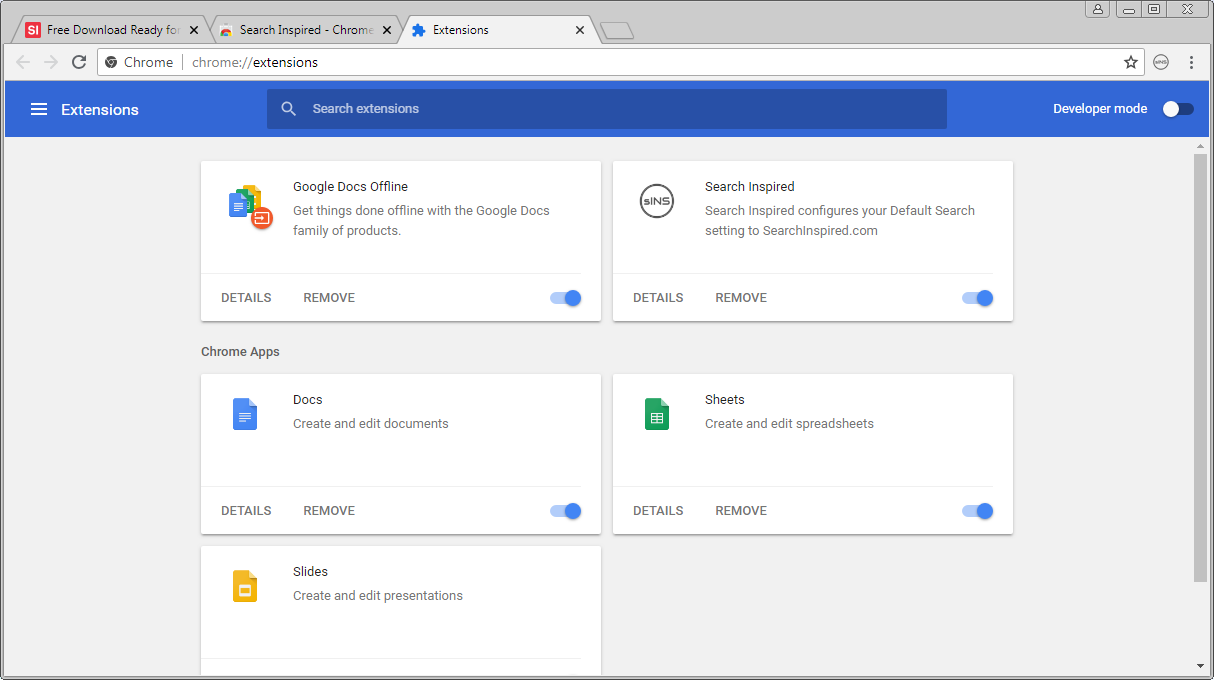Click the Sheets app icon
1214x680 pixels.
tap(657, 414)
